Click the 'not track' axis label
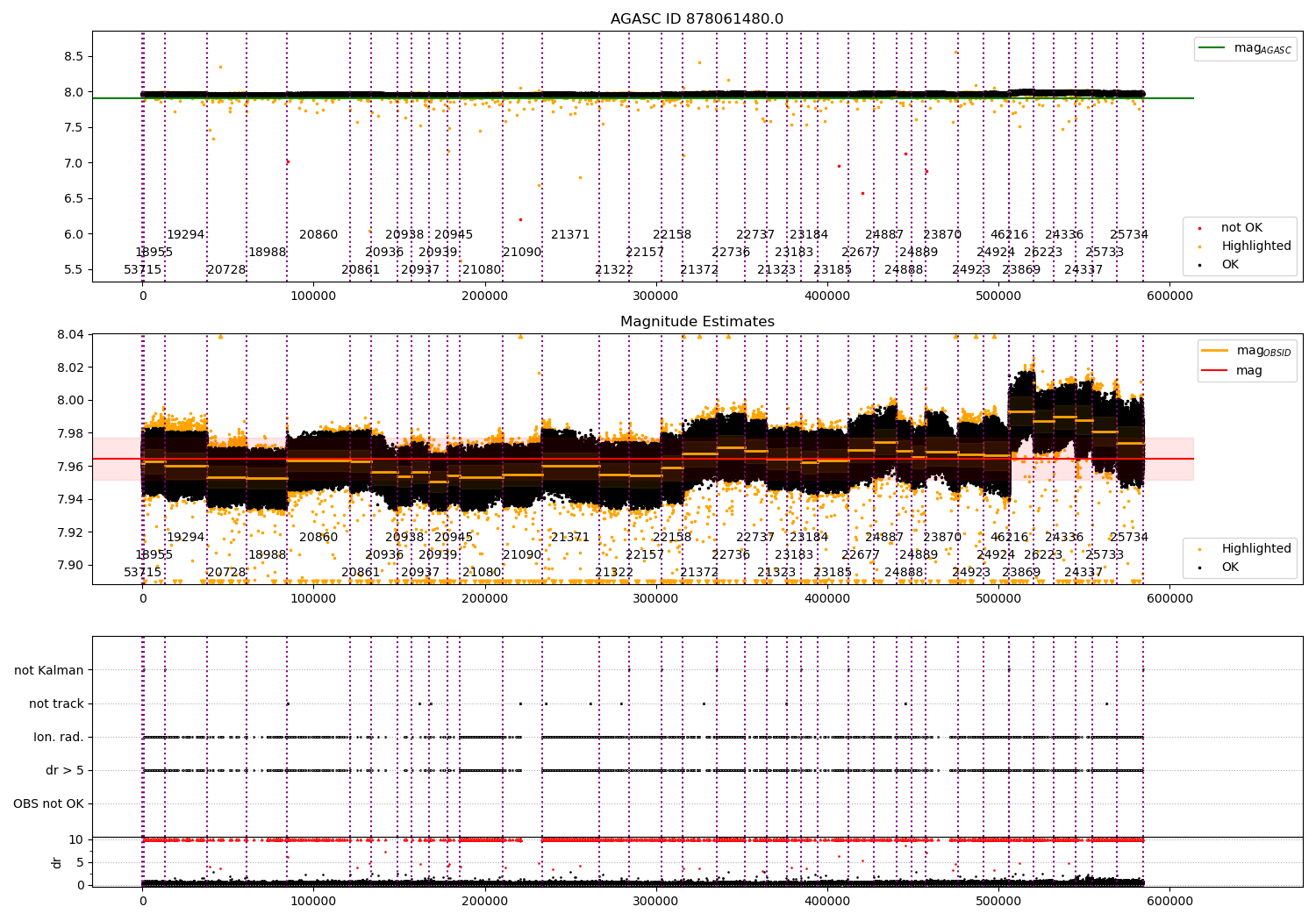This screenshot has width=1316, height=921. pyautogui.click(x=56, y=703)
